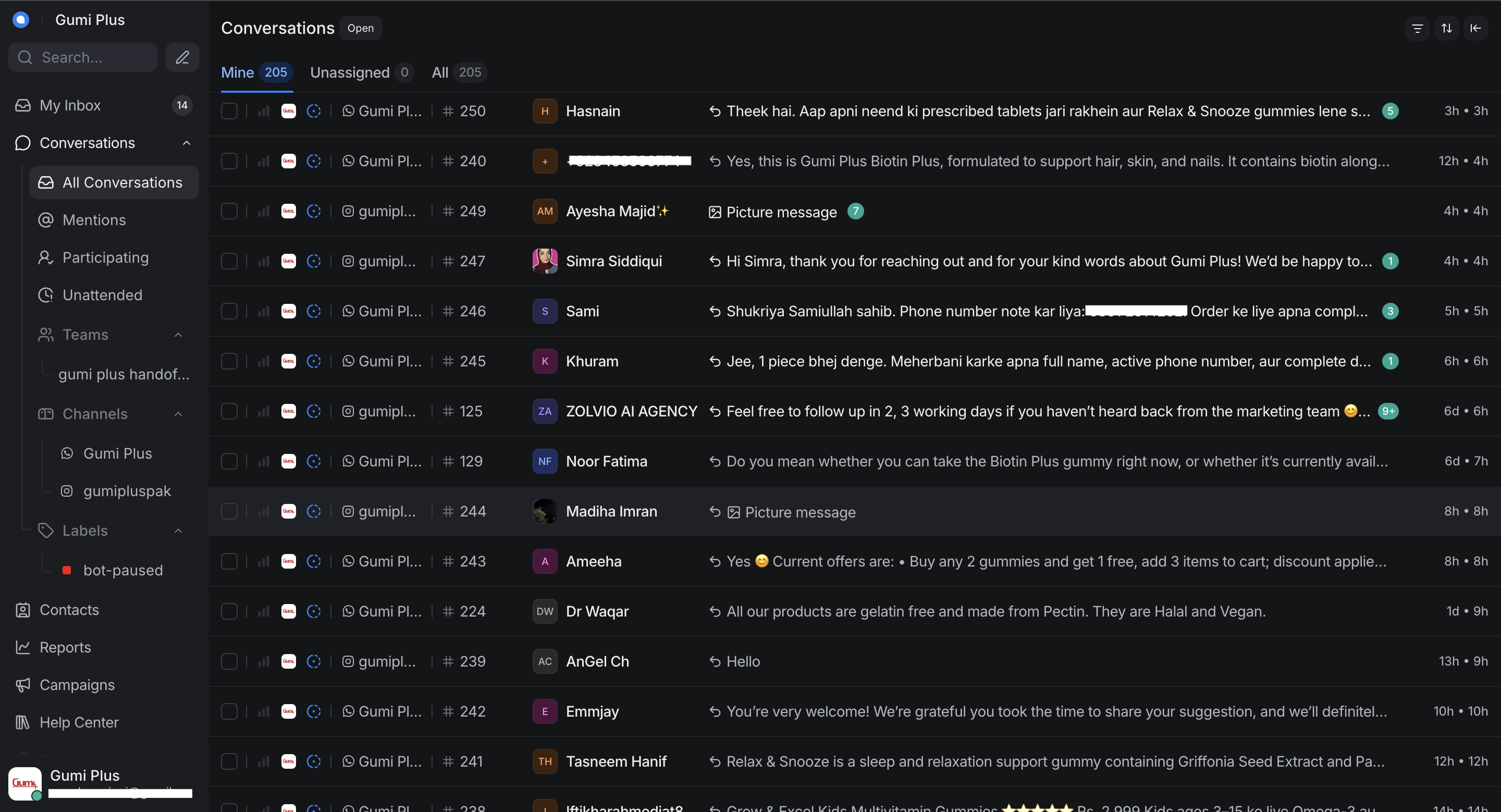Select the checkbox for Hasnain conversation
This screenshot has width=1501, height=812.
[229, 110]
